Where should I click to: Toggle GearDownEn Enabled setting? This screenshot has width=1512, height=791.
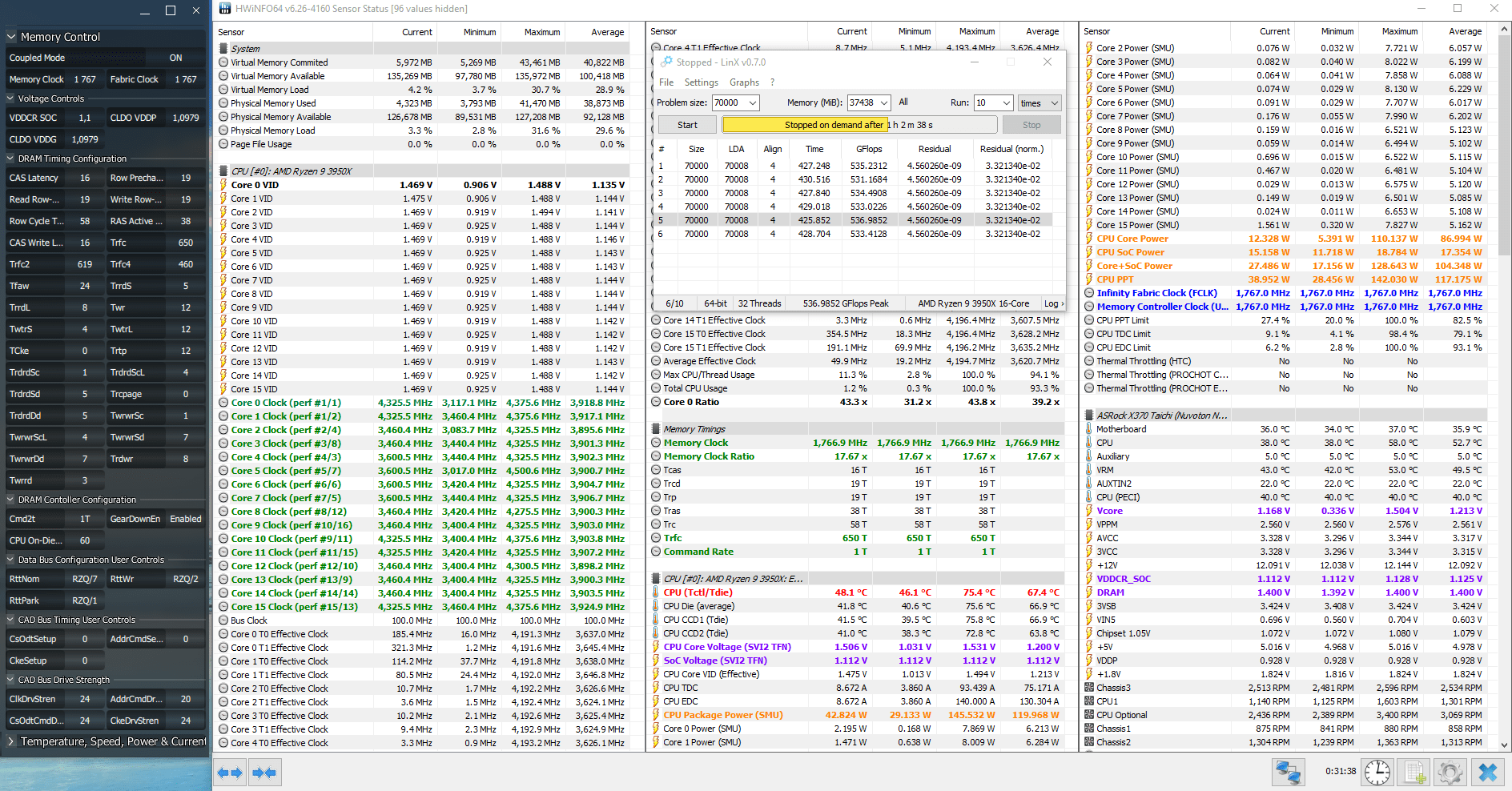click(x=185, y=519)
